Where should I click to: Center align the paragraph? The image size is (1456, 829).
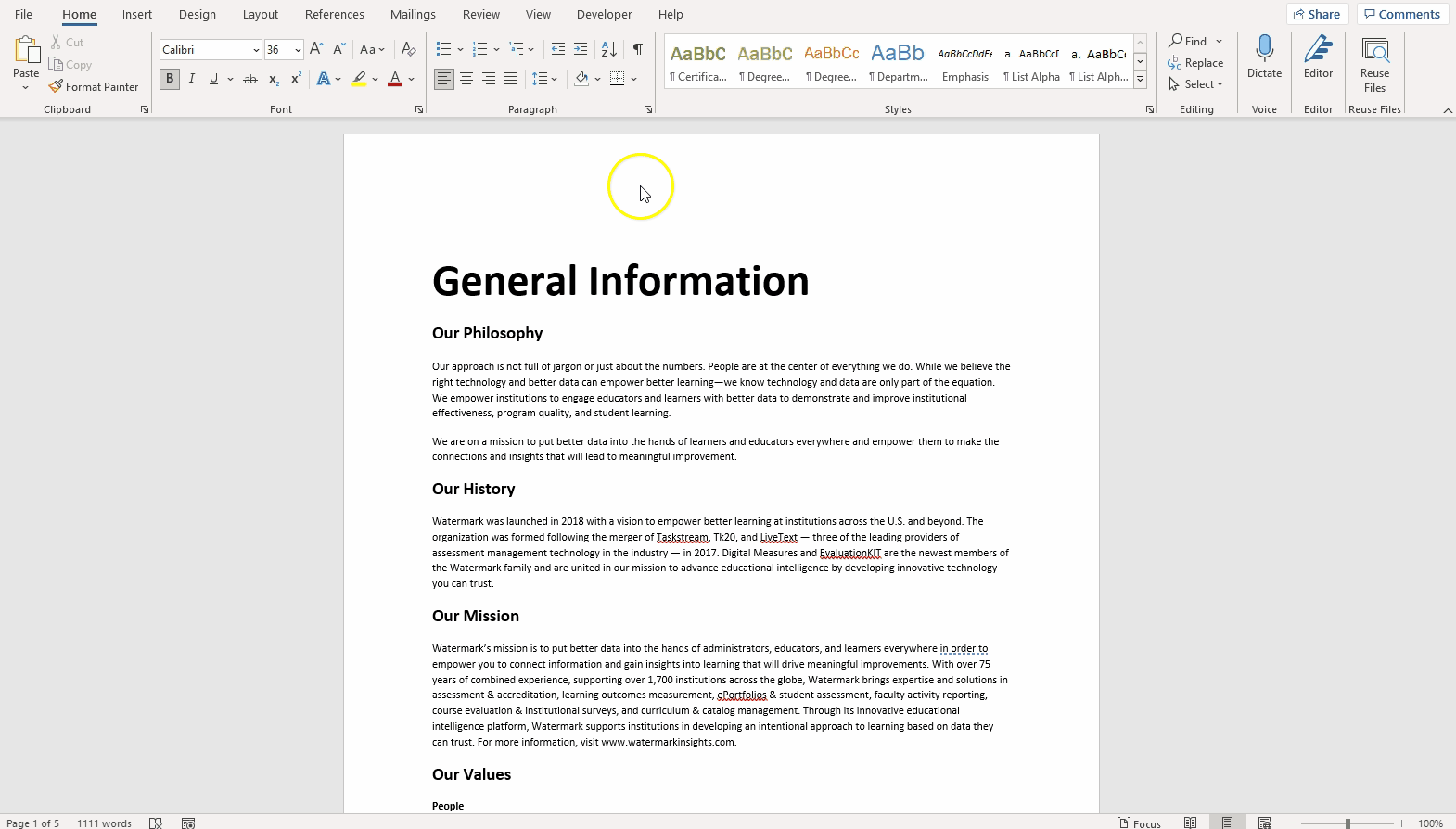click(x=466, y=80)
